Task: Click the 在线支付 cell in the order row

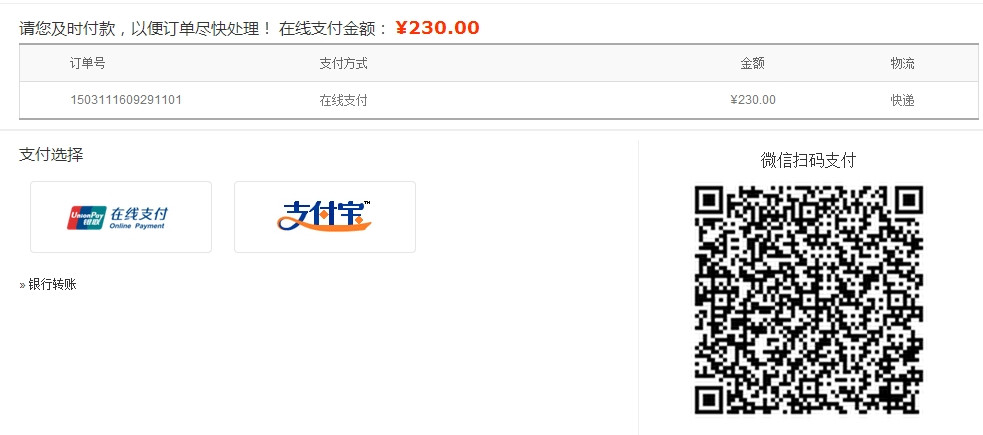Action: coord(343,100)
